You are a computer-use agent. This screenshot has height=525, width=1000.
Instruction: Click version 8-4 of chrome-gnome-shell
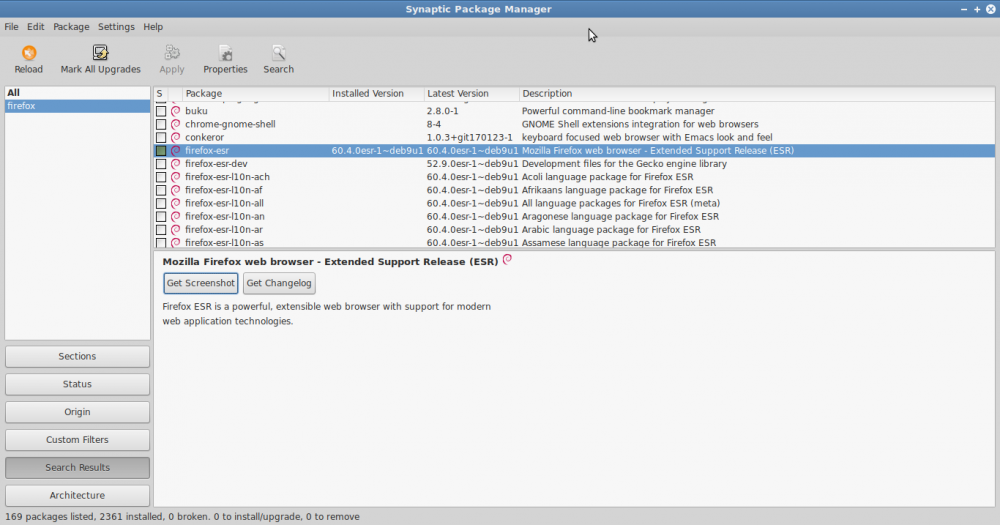[x=434, y=124]
